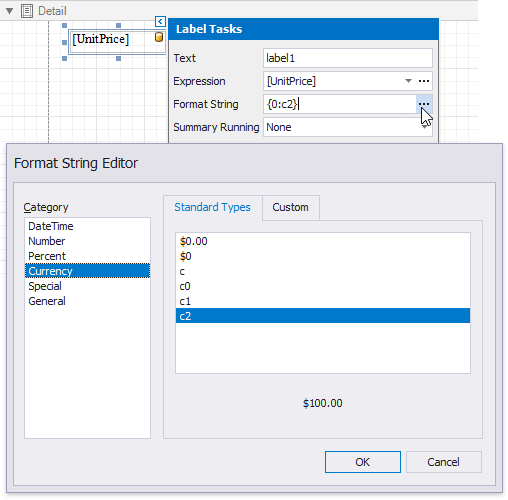This screenshot has width=508, height=500.
Task: Choose the c format
Action: [x=323, y=271]
